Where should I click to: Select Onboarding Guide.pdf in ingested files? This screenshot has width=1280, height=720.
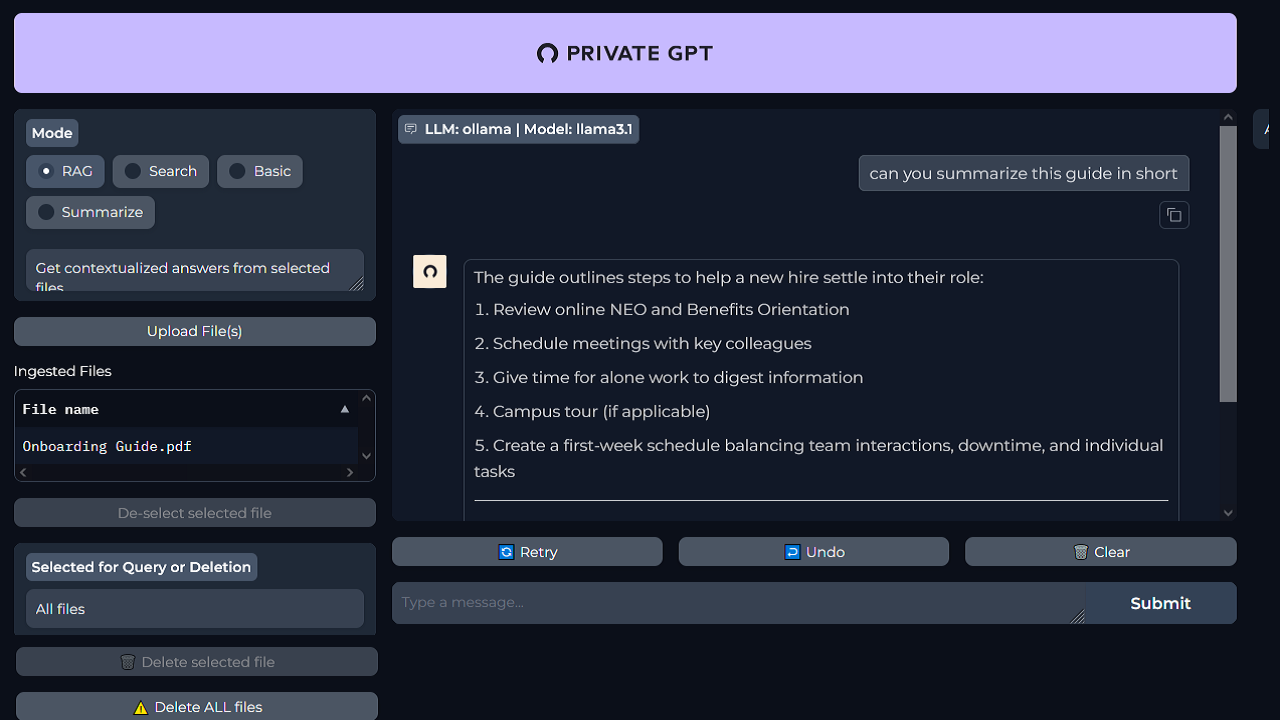pos(107,446)
